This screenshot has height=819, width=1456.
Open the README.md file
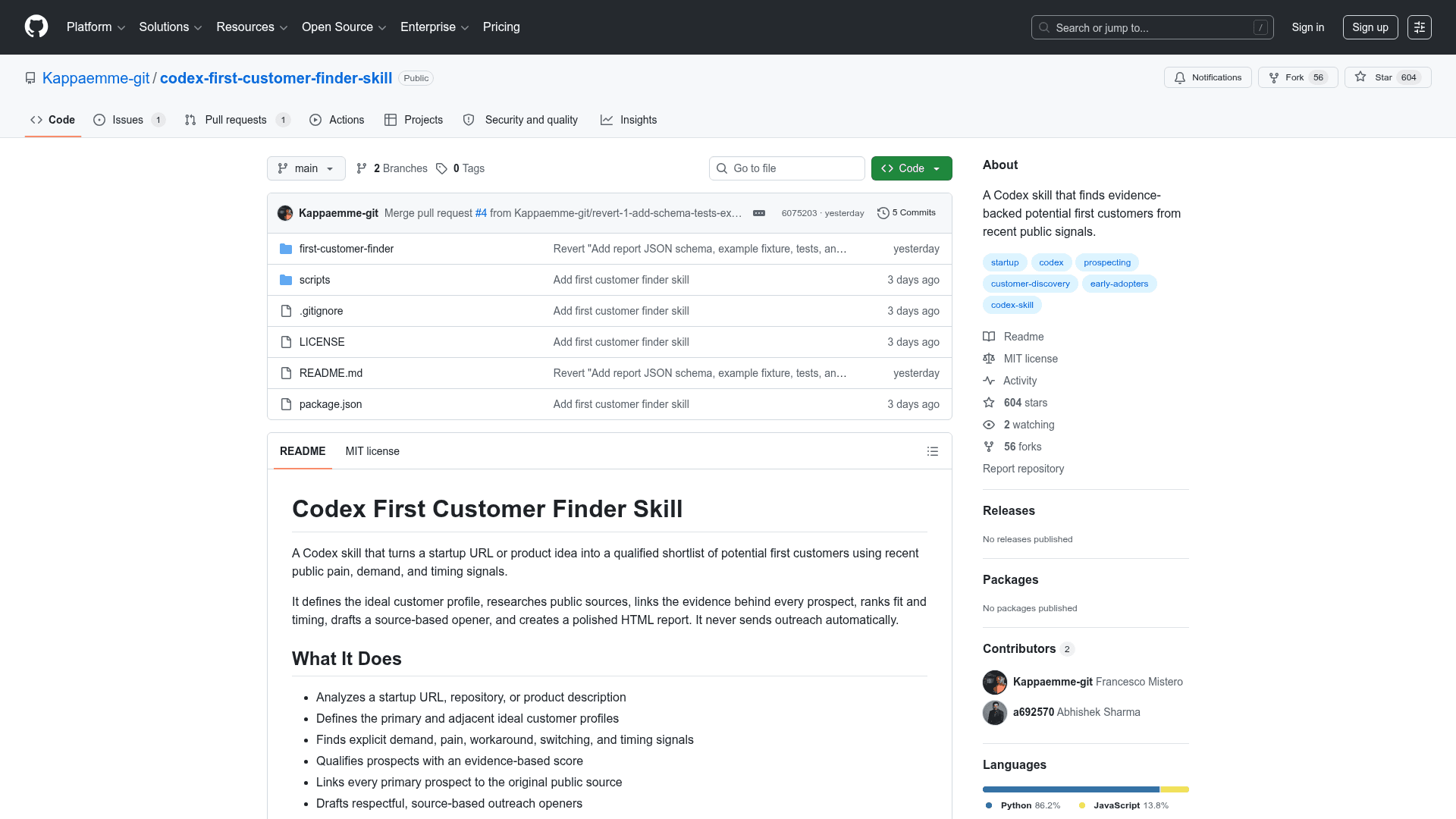[x=331, y=373]
